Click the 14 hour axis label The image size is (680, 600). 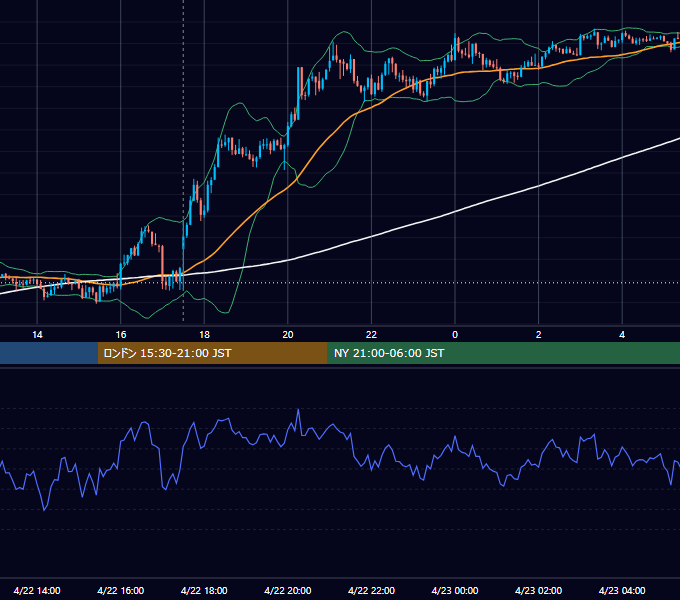point(37,335)
